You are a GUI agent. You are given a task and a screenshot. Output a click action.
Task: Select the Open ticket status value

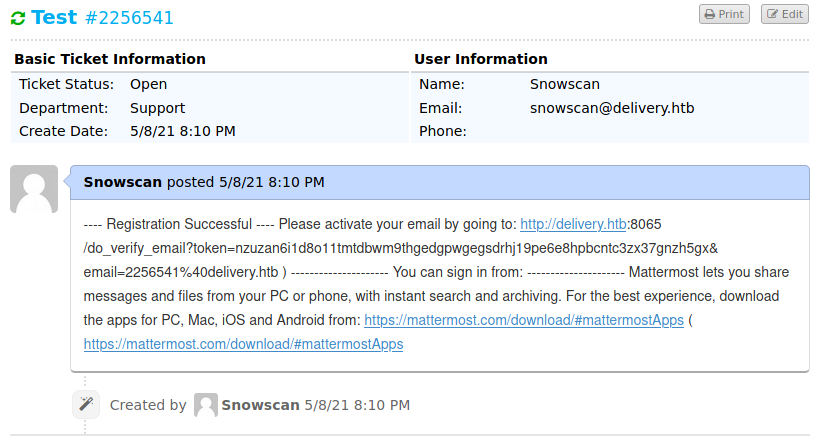point(149,84)
